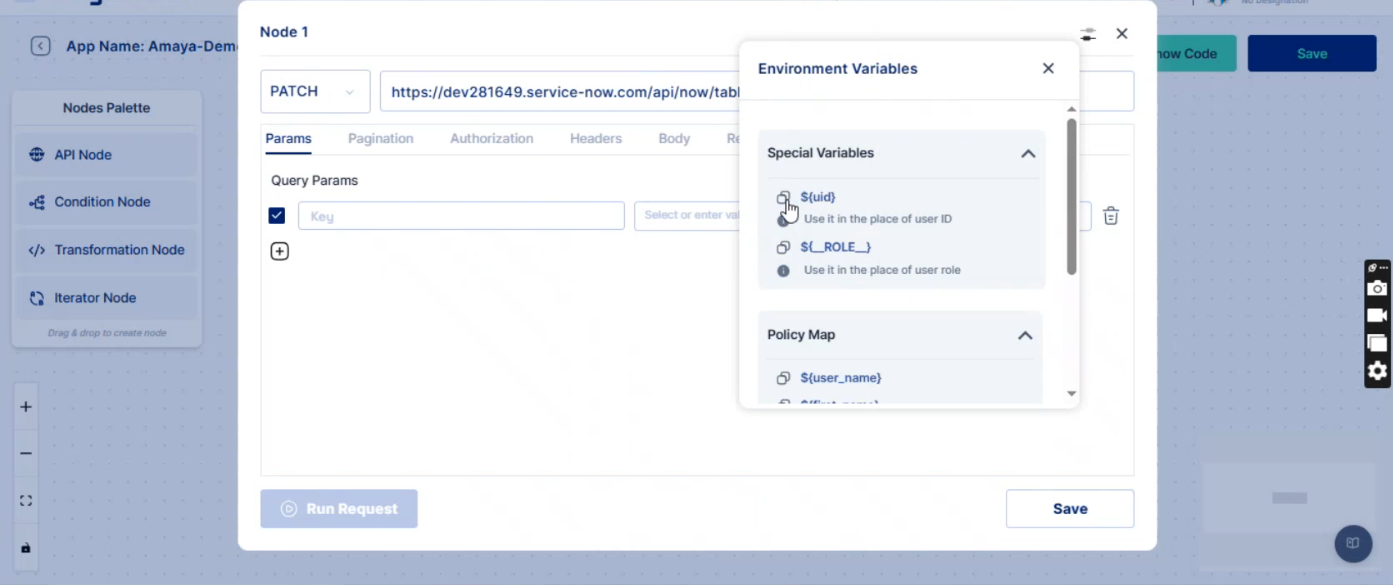Open the help book floating button
1393x585 pixels.
pyautogui.click(x=1353, y=543)
